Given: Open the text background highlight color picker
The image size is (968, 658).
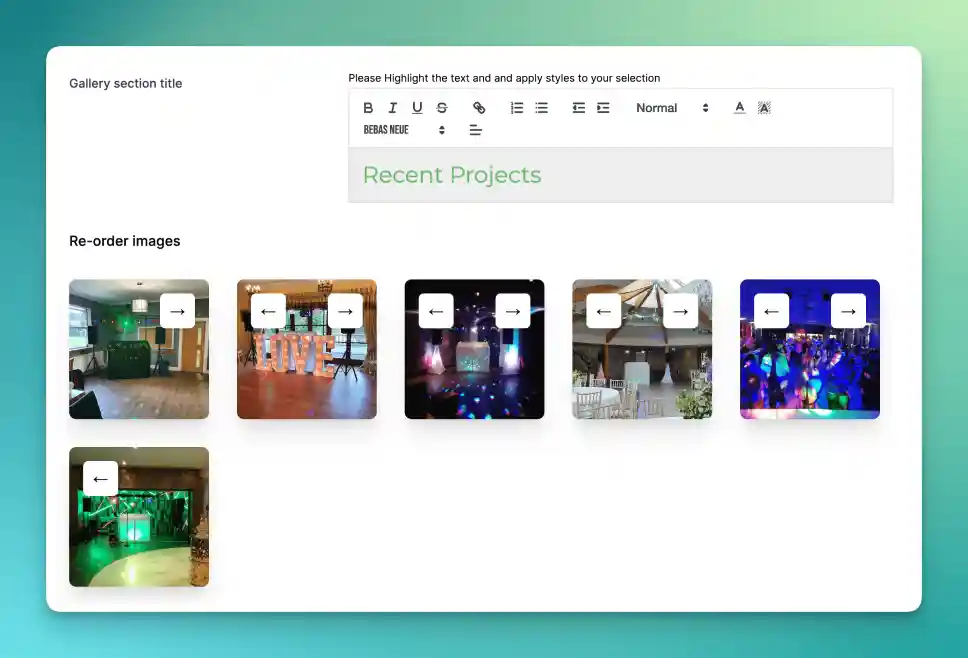Looking at the screenshot, I should (x=764, y=108).
